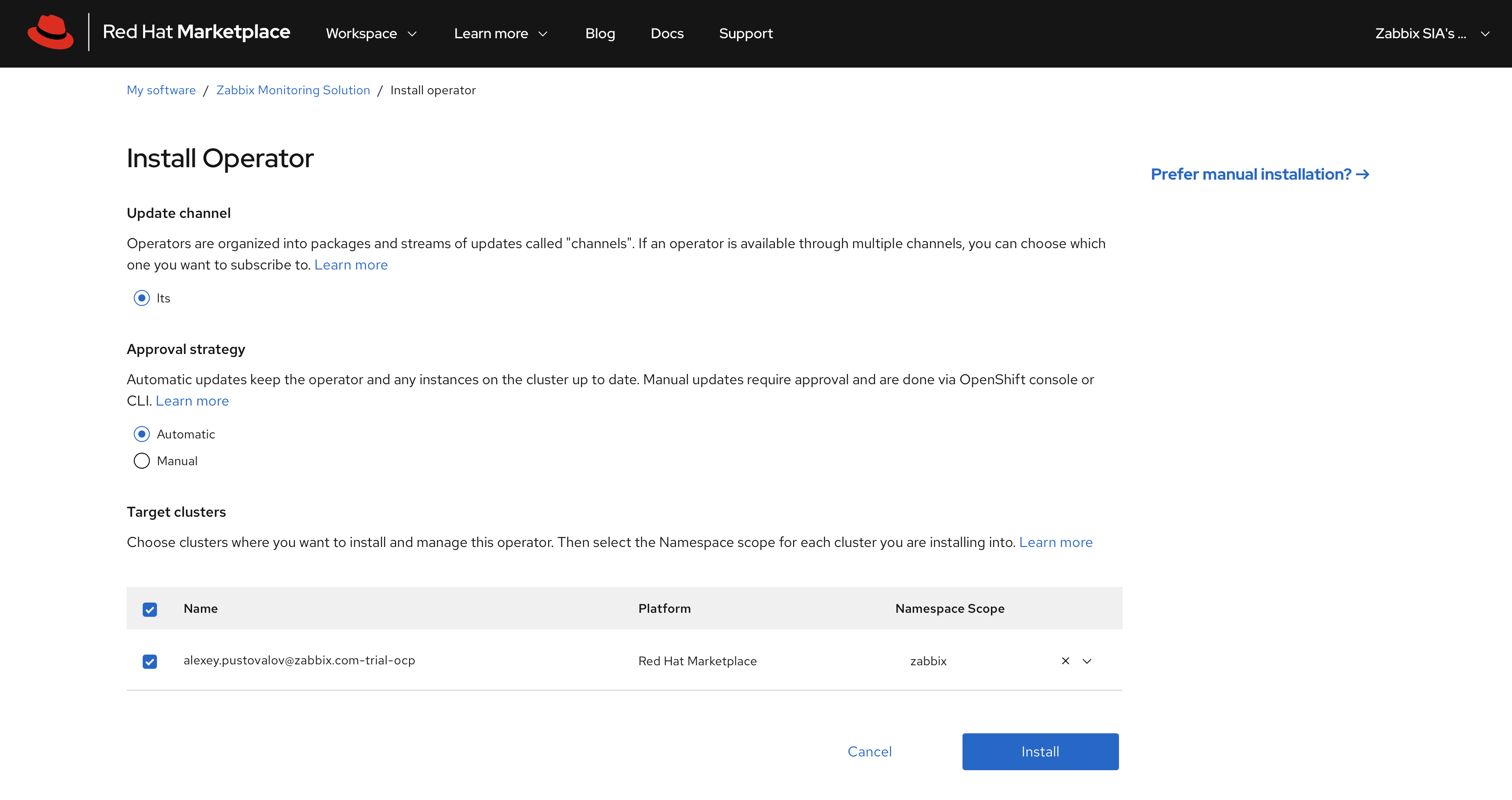The image size is (1512, 800).
Task: Click Learn more under Target clusters
Action: pos(1055,543)
